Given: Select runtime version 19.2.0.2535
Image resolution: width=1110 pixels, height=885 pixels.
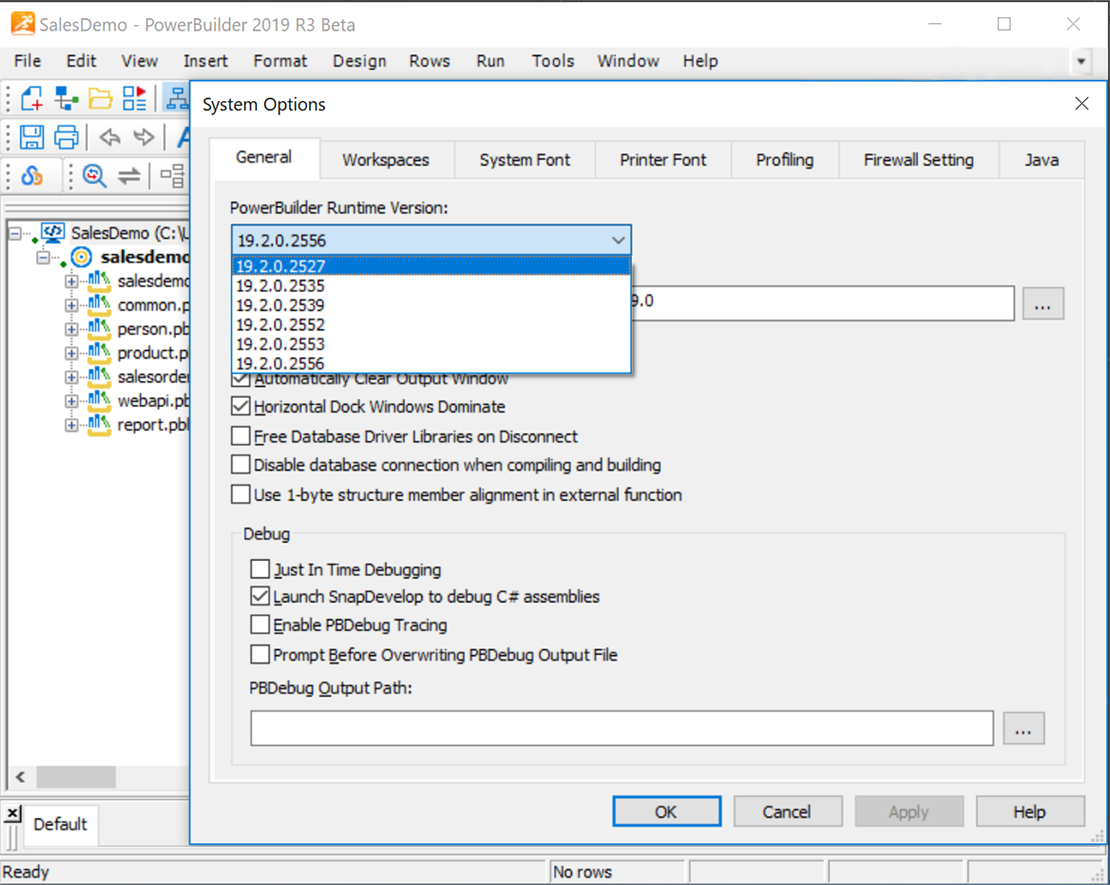Looking at the screenshot, I should [x=431, y=285].
